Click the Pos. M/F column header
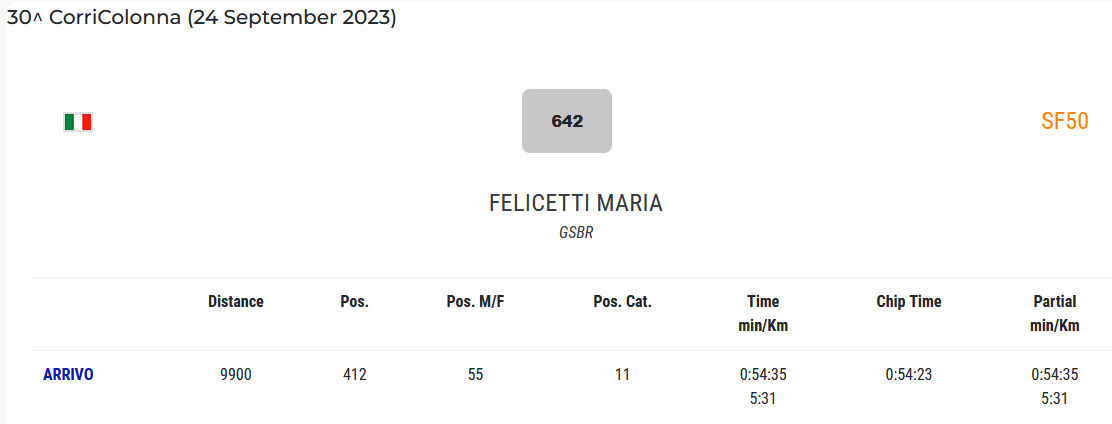This screenshot has width=1112, height=424. pyautogui.click(x=475, y=301)
